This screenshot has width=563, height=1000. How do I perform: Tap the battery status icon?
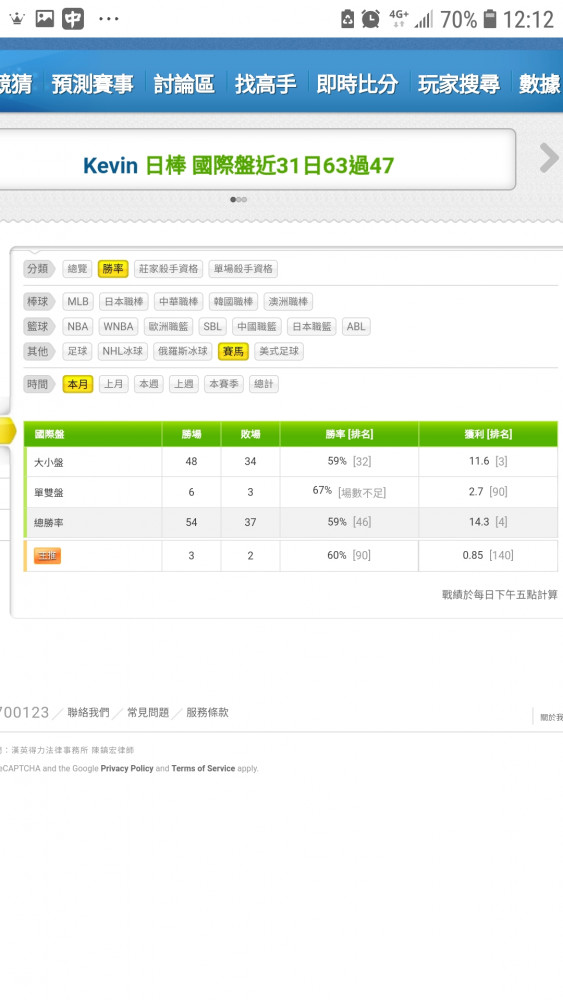tap(490, 19)
